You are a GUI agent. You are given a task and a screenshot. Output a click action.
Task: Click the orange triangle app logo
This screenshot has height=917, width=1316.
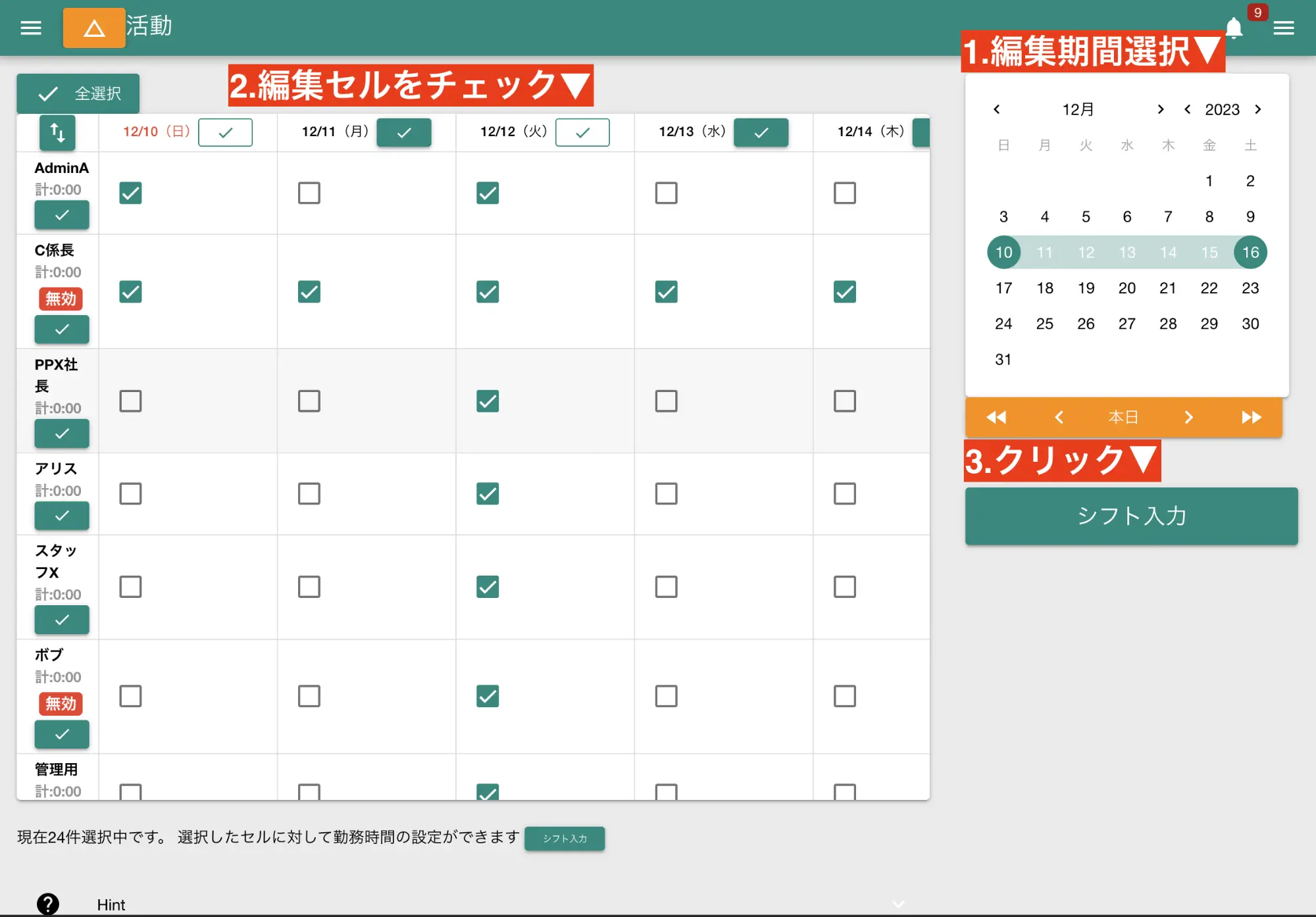pos(94,28)
